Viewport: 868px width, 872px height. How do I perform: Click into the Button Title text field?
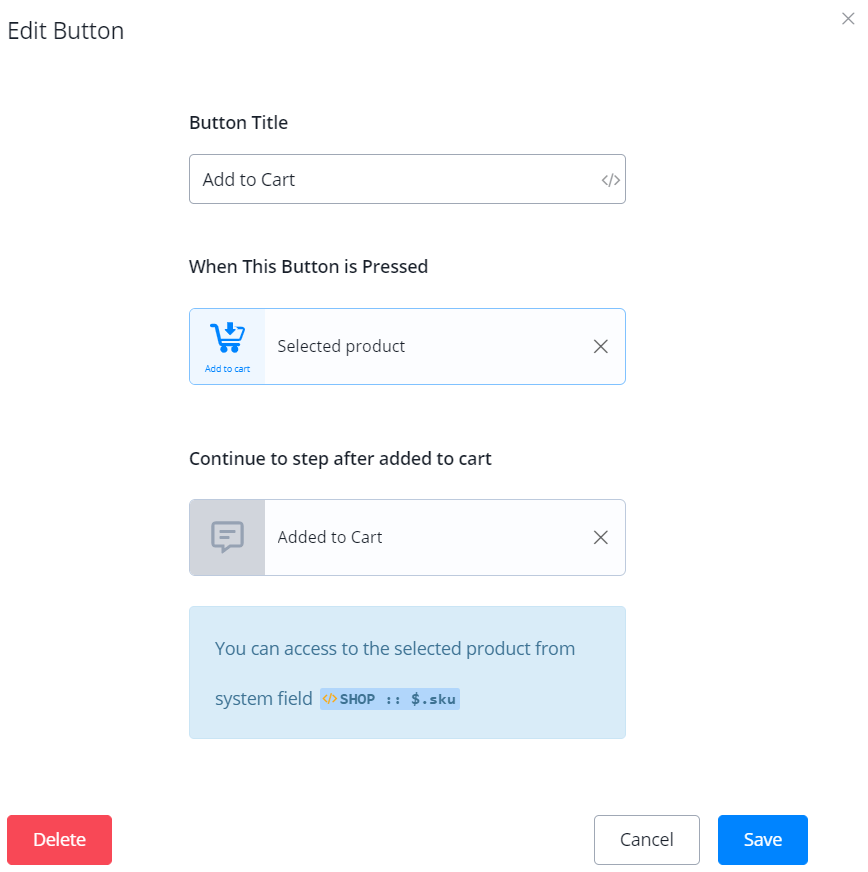coord(390,180)
